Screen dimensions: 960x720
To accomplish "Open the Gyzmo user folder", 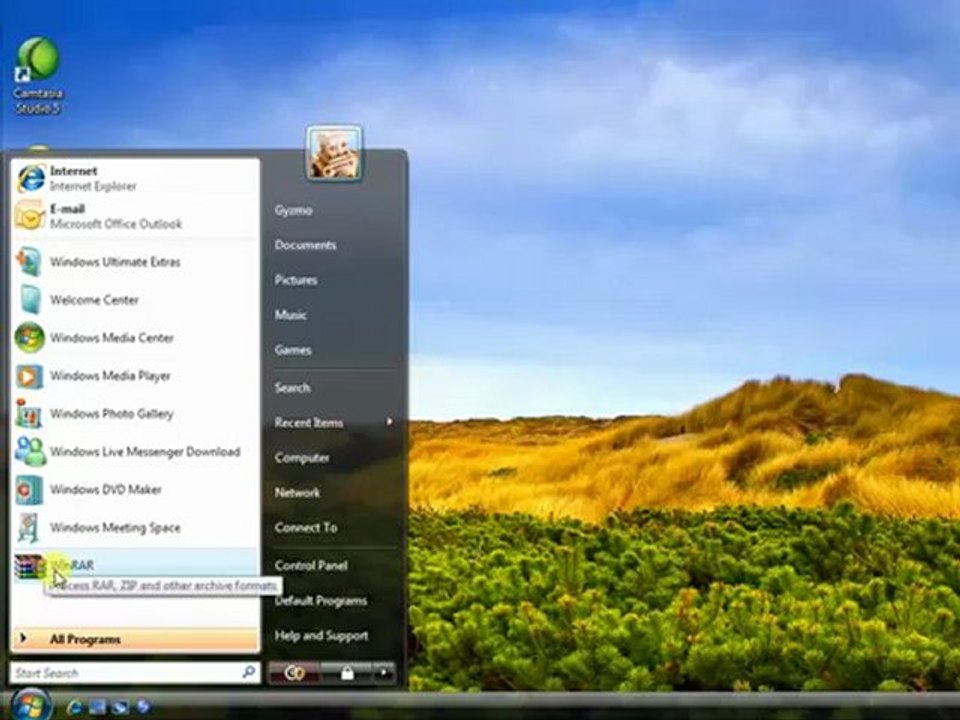I will pyautogui.click(x=293, y=210).
